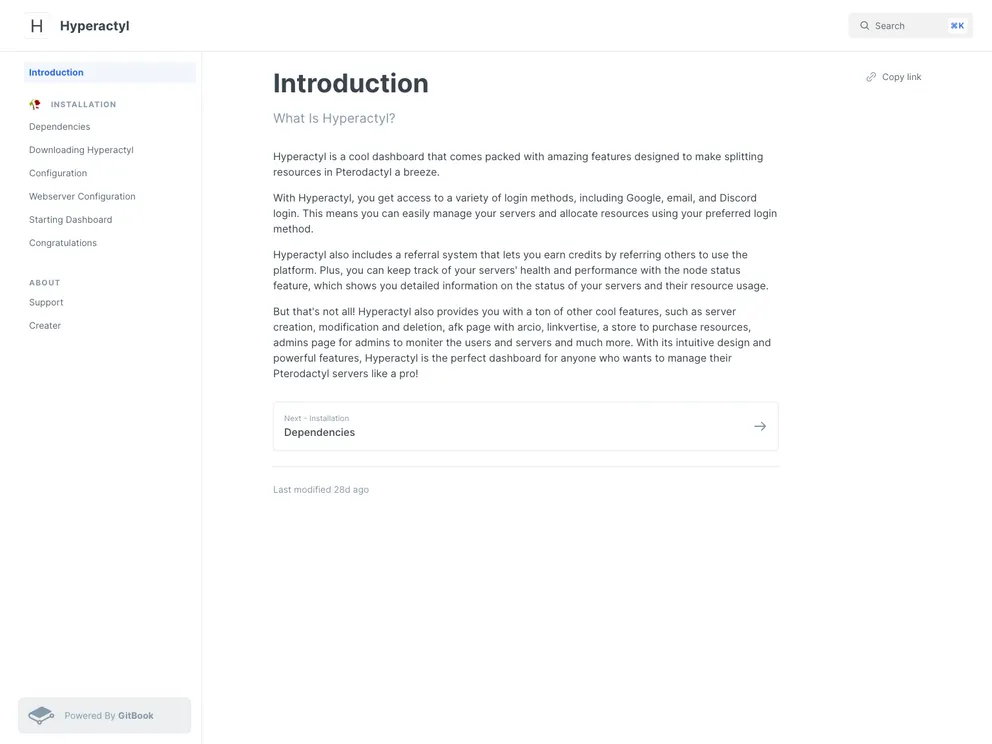Click the Hyperactyl "H" logo icon
The height and width of the screenshot is (744, 992).
coord(37,25)
